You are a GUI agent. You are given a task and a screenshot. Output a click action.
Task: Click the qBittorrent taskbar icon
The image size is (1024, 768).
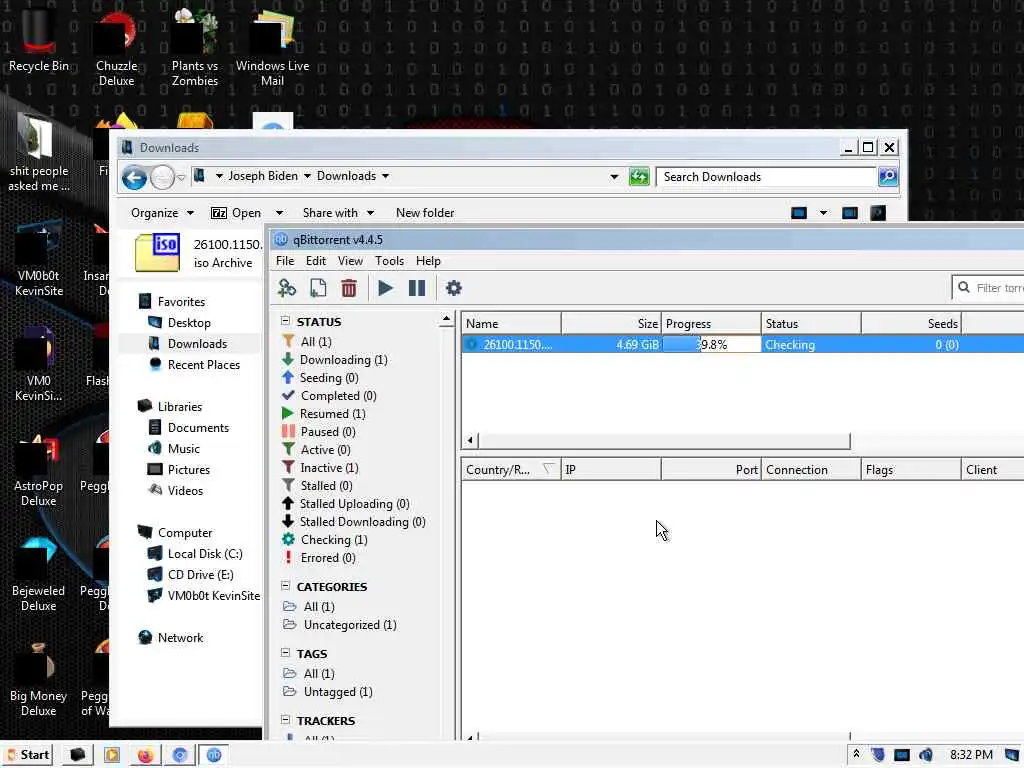214,755
